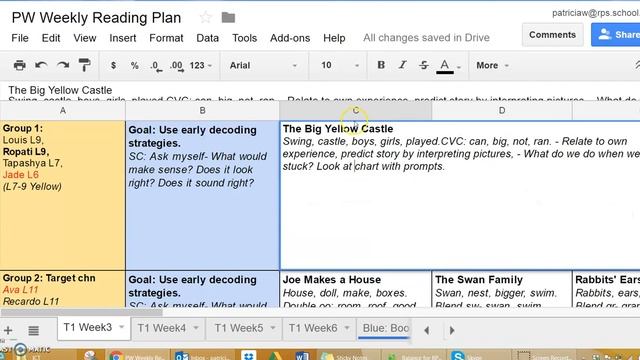Open Dropbox in the taskbar
The image size is (640, 360).
pos(248,356)
